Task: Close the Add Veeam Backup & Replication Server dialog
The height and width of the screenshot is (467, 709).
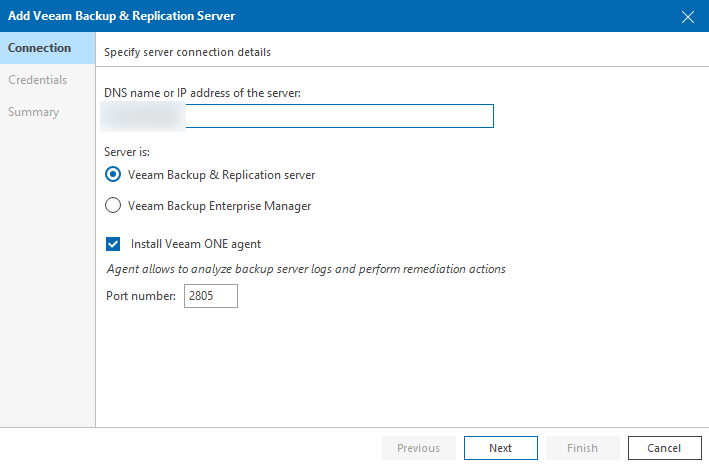Action: (688, 17)
